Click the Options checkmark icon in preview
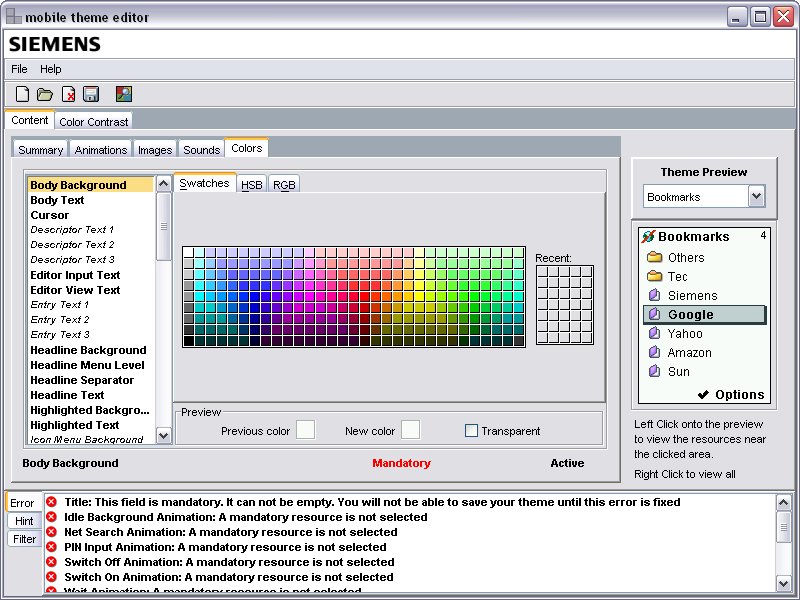The image size is (800, 600). click(x=703, y=394)
